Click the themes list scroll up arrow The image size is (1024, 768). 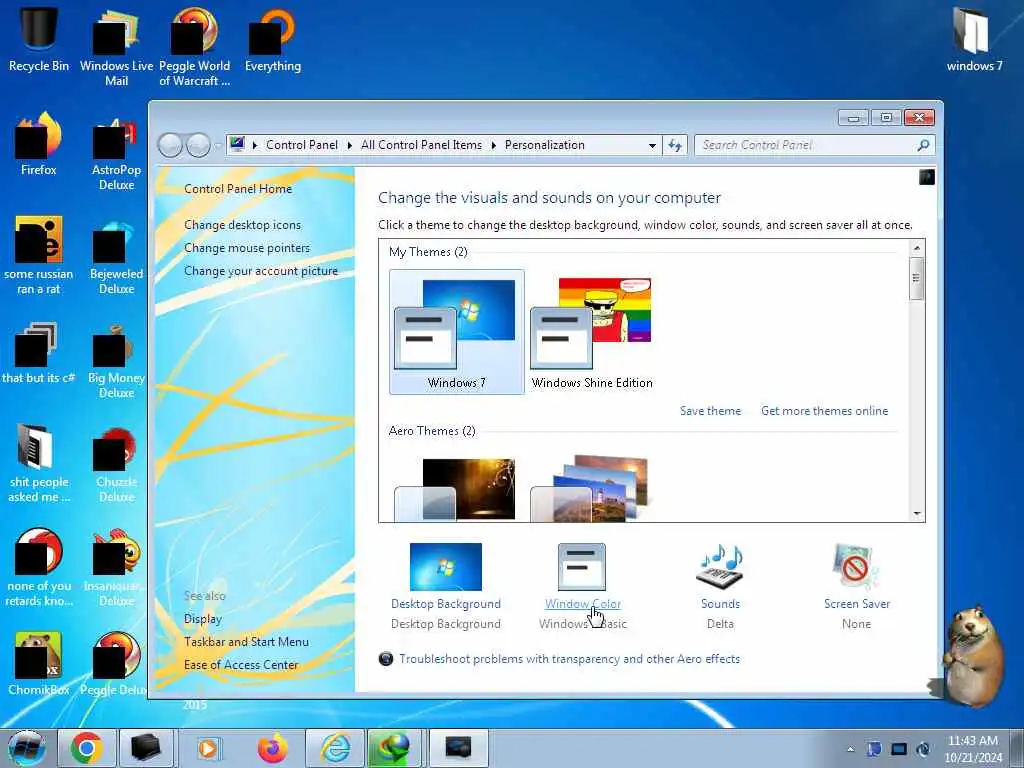[916, 248]
